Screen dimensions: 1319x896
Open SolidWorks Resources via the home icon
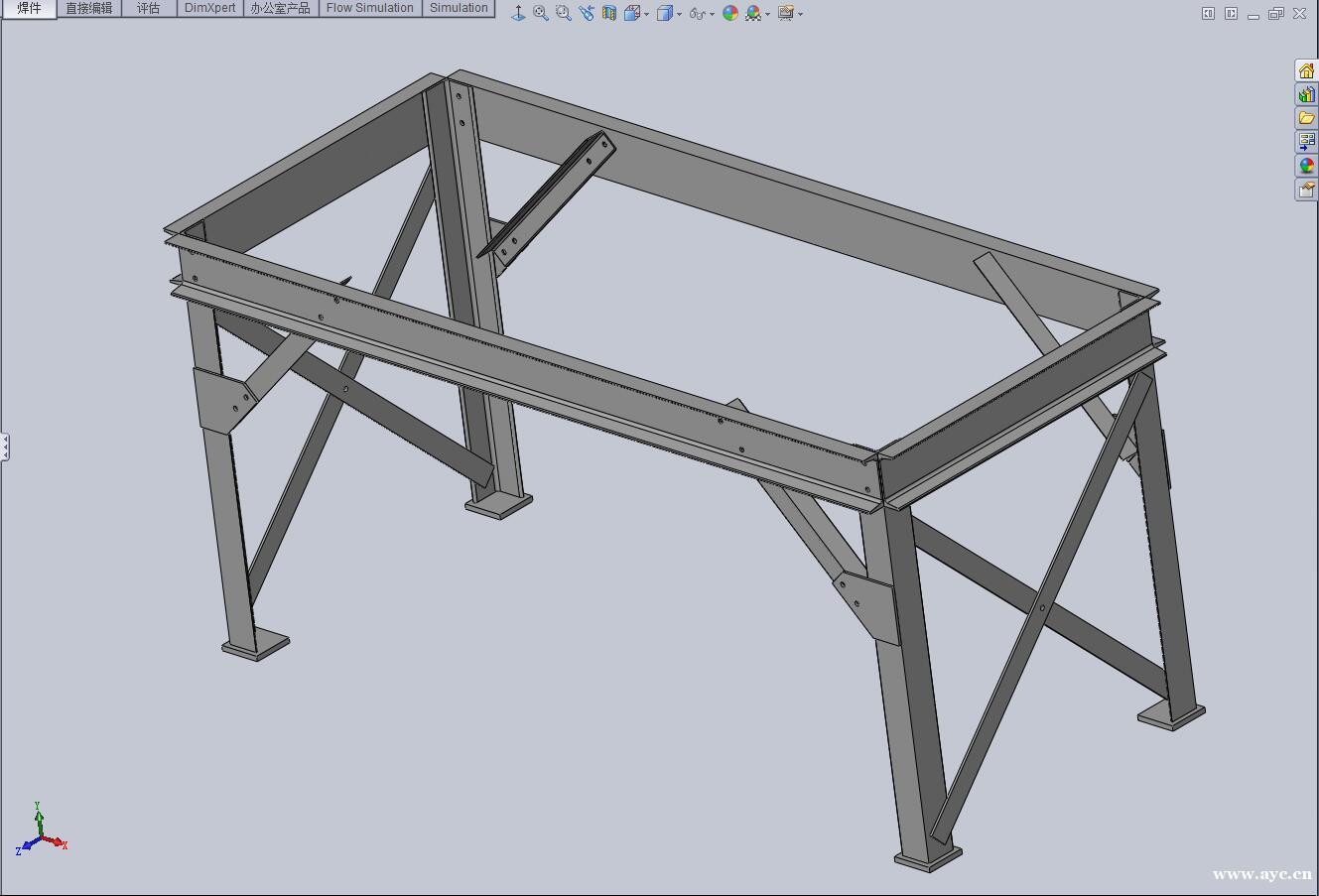(x=1306, y=69)
